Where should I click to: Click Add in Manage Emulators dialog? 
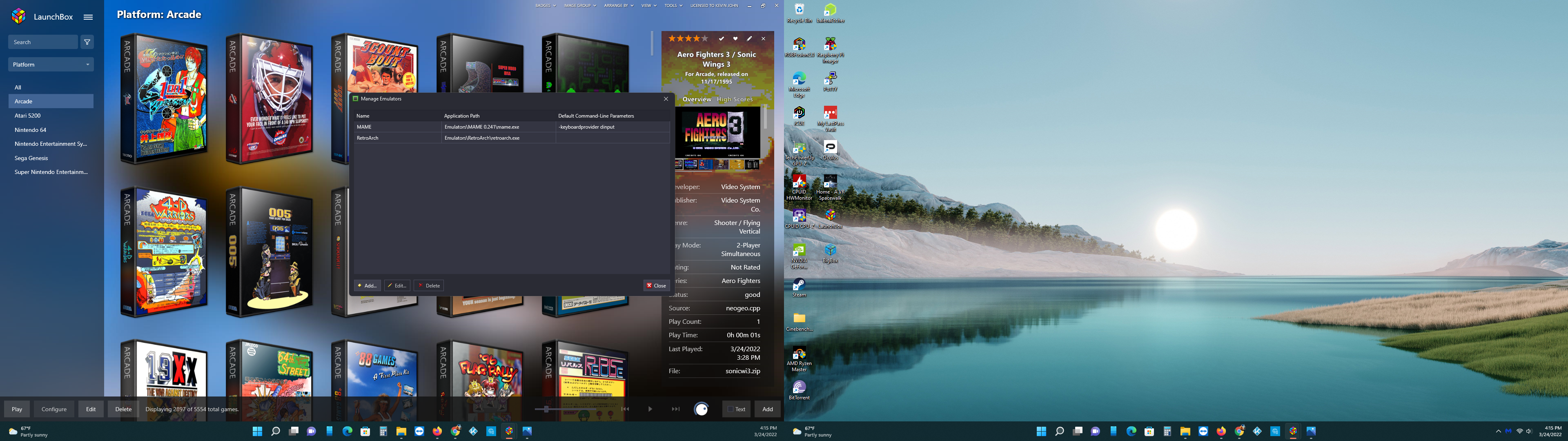pyautogui.click(x=367, y=286)
